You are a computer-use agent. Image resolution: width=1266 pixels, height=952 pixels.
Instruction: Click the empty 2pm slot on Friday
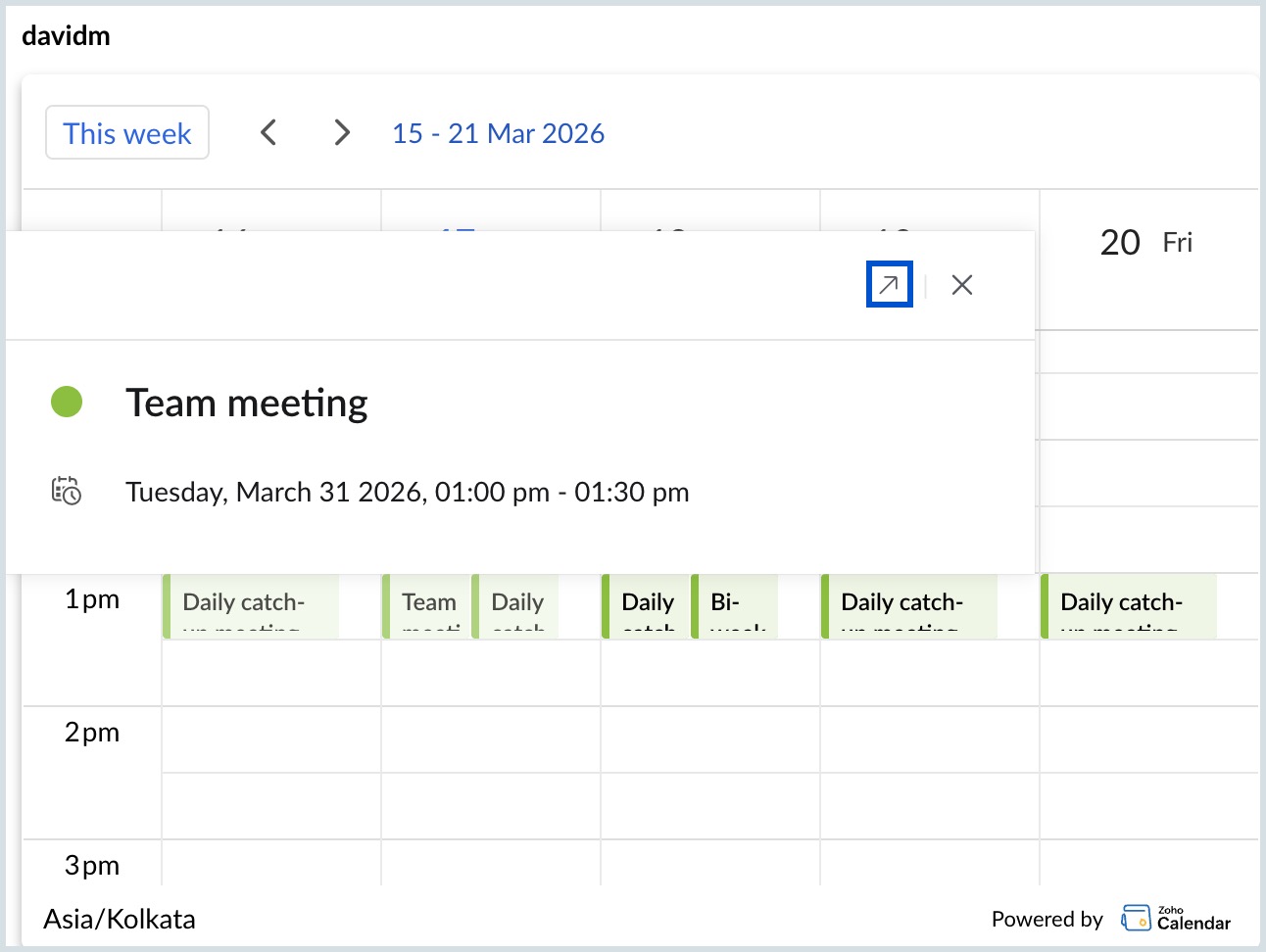coord(1148,739)
